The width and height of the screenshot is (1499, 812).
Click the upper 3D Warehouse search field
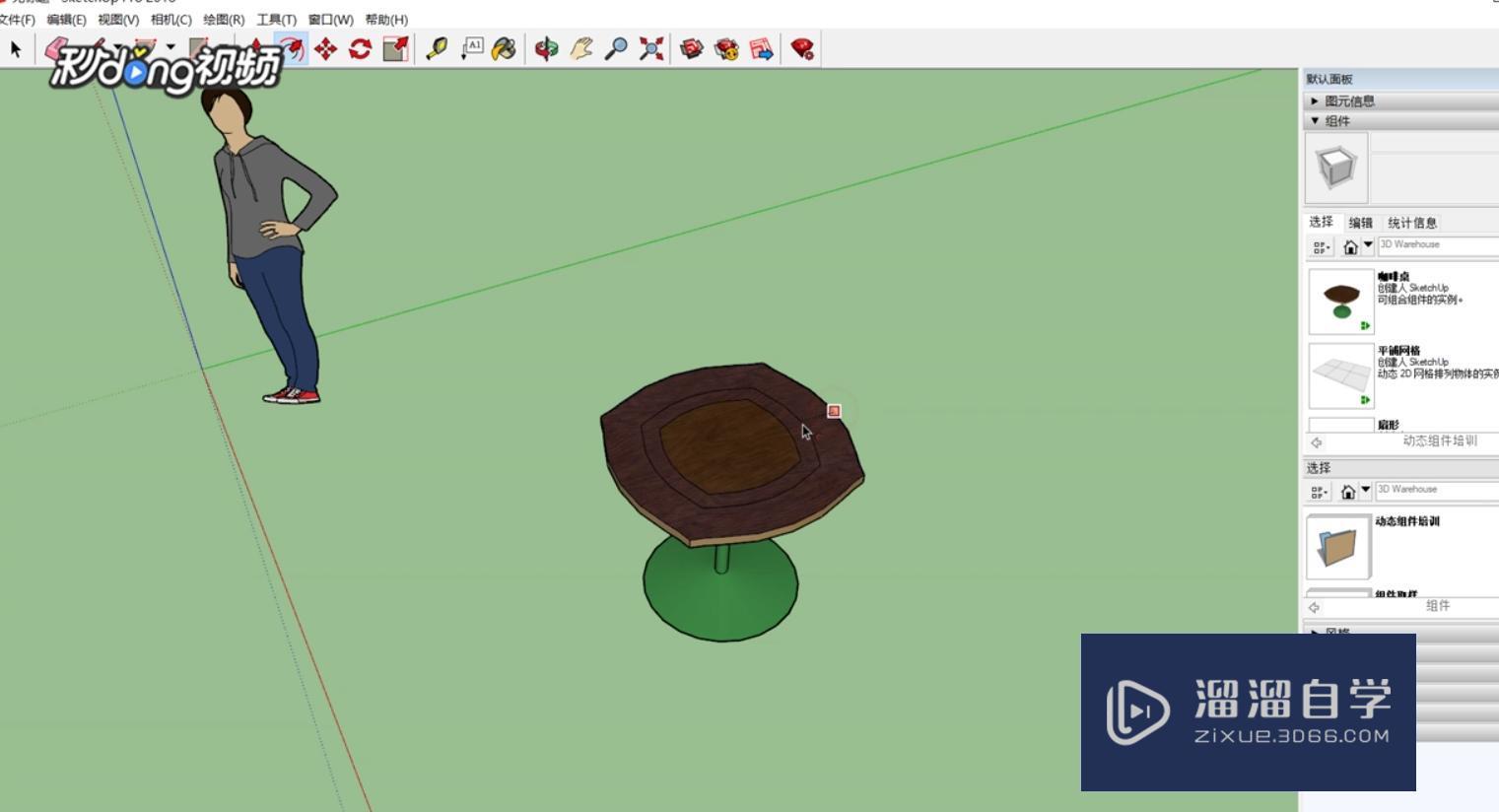(x=1438, y=244)
